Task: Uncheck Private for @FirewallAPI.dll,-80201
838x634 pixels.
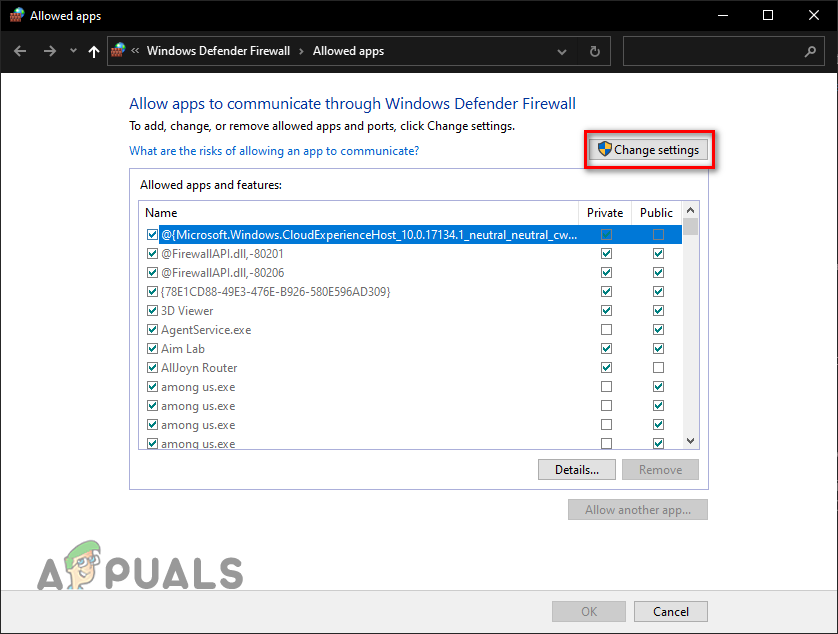Action: pyautogui.click(x=606, y=253)
